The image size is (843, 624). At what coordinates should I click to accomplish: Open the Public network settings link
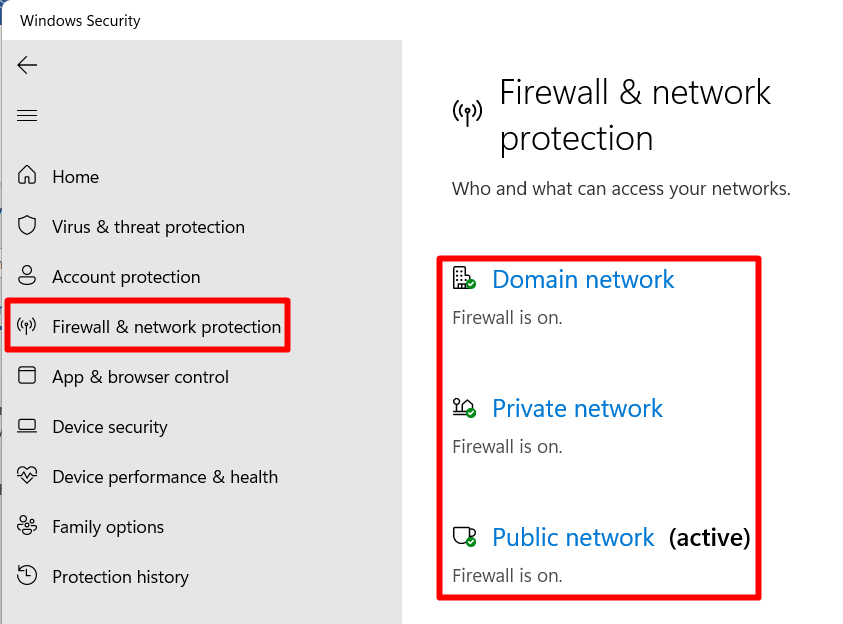pyautogui.click(x=573, y=537)
